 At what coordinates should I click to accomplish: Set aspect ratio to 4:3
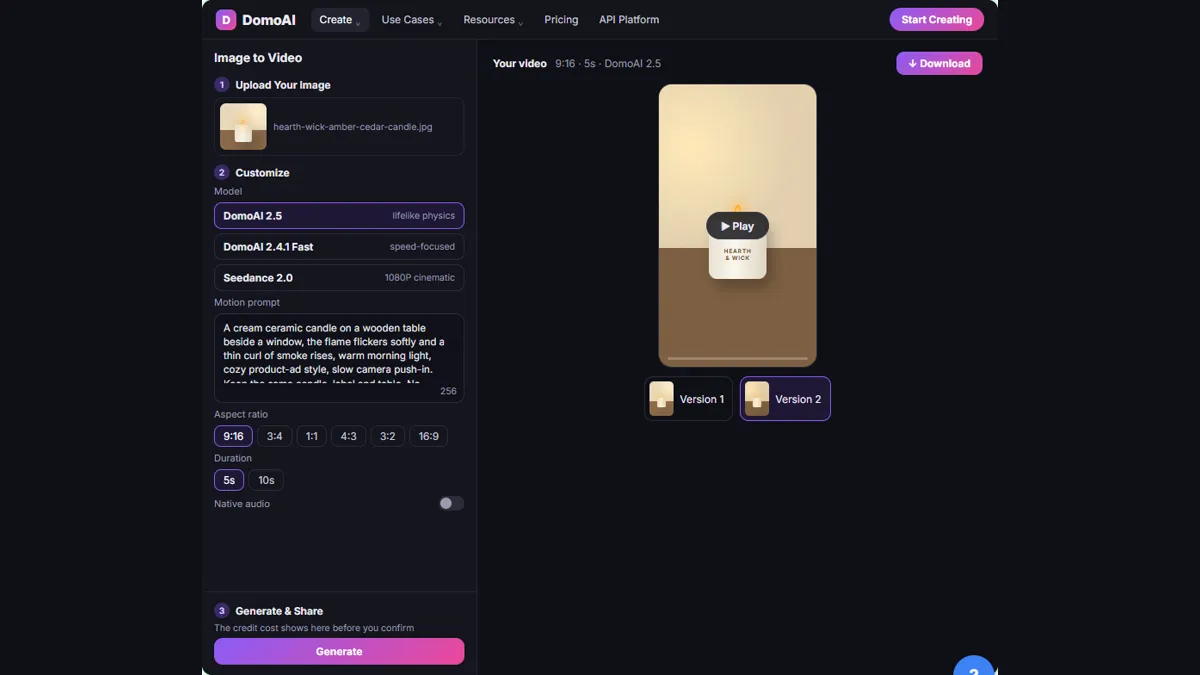(348, 436)
